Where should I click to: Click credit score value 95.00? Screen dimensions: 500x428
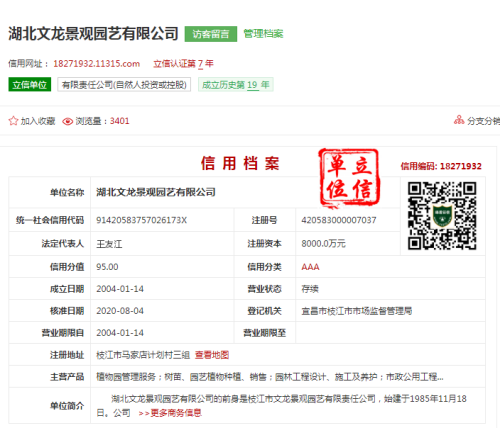[107, 267]
